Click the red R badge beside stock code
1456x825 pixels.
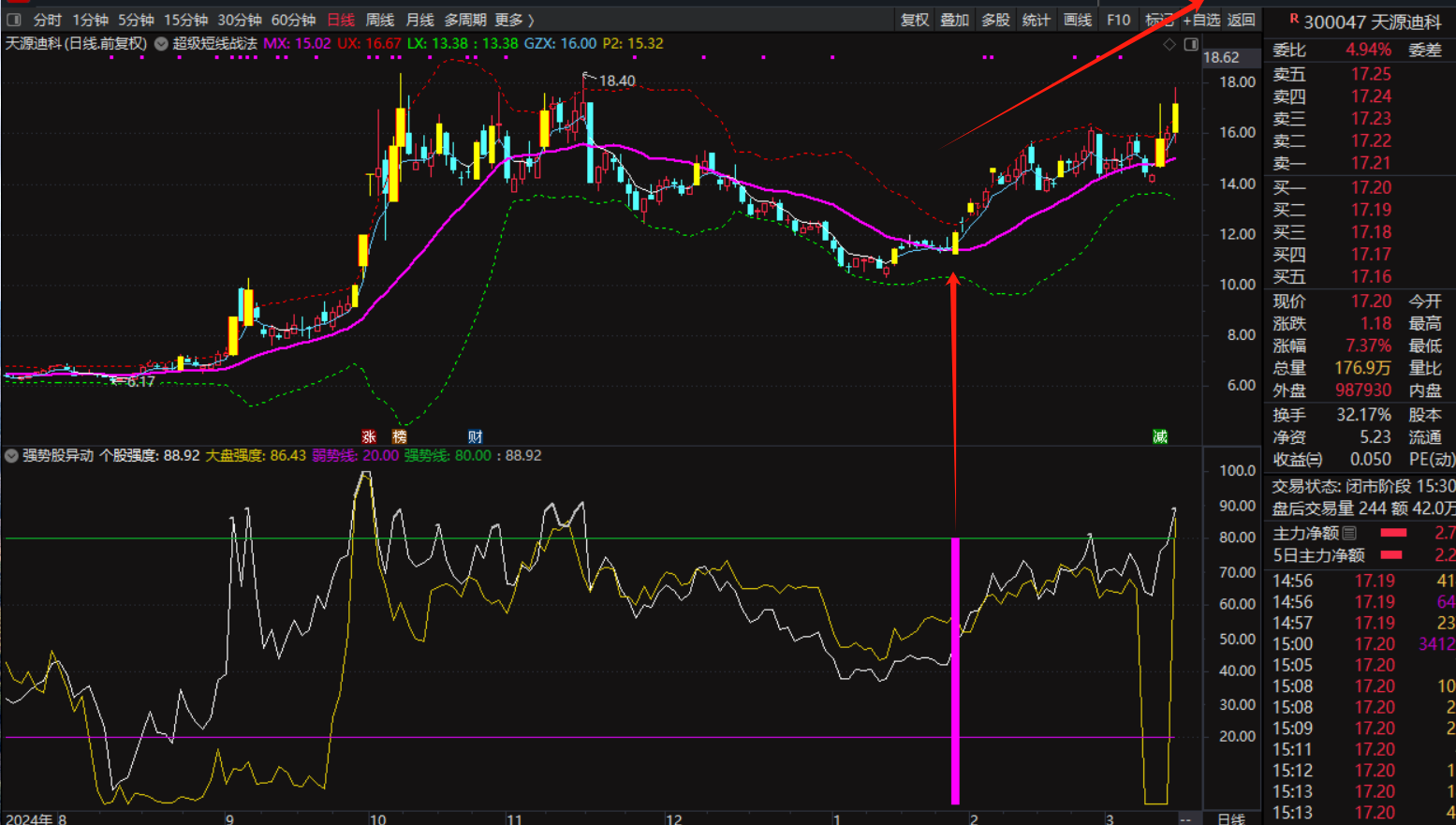[1293, 19]
